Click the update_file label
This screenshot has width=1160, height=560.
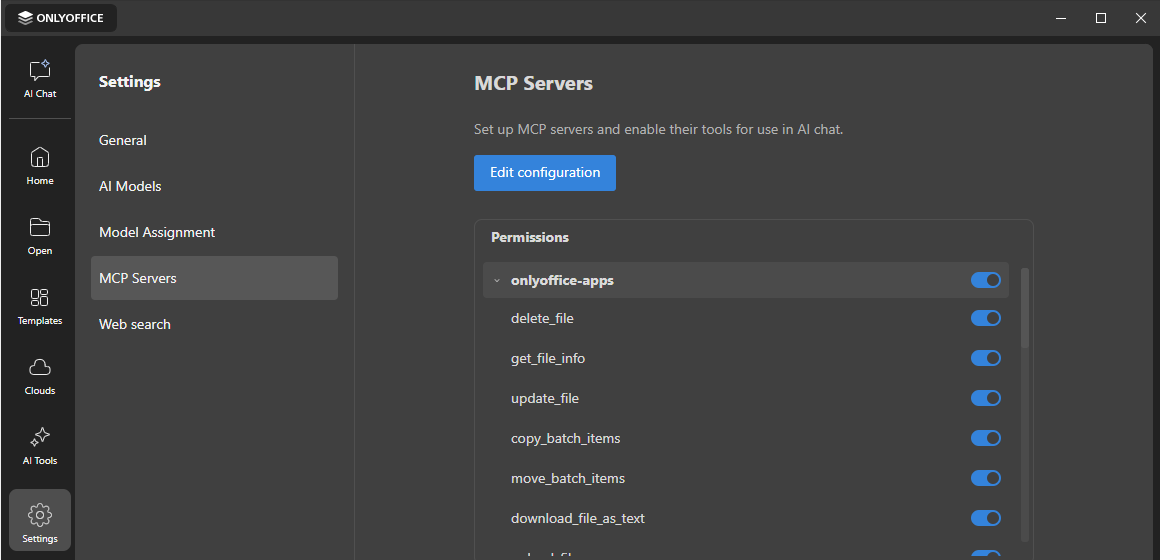coord(544,399)
